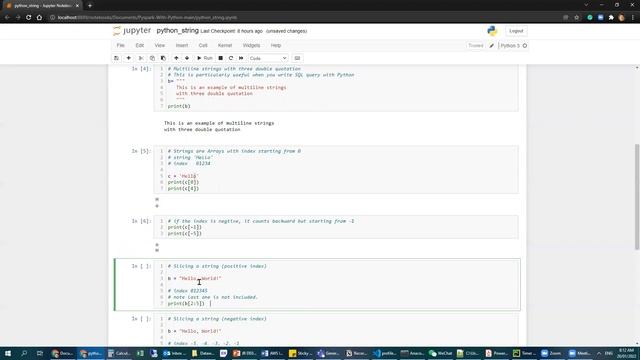
Task: Run the selected cell
Action: click(205, 58)
